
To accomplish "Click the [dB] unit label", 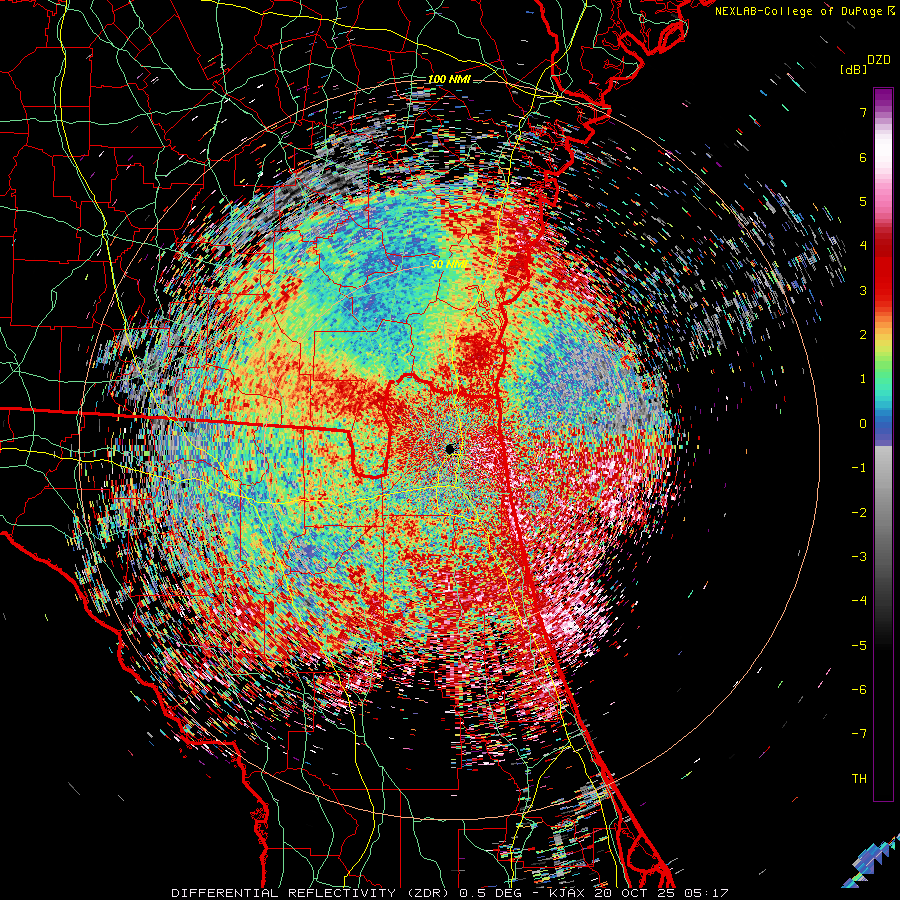I will coord(854,70).
